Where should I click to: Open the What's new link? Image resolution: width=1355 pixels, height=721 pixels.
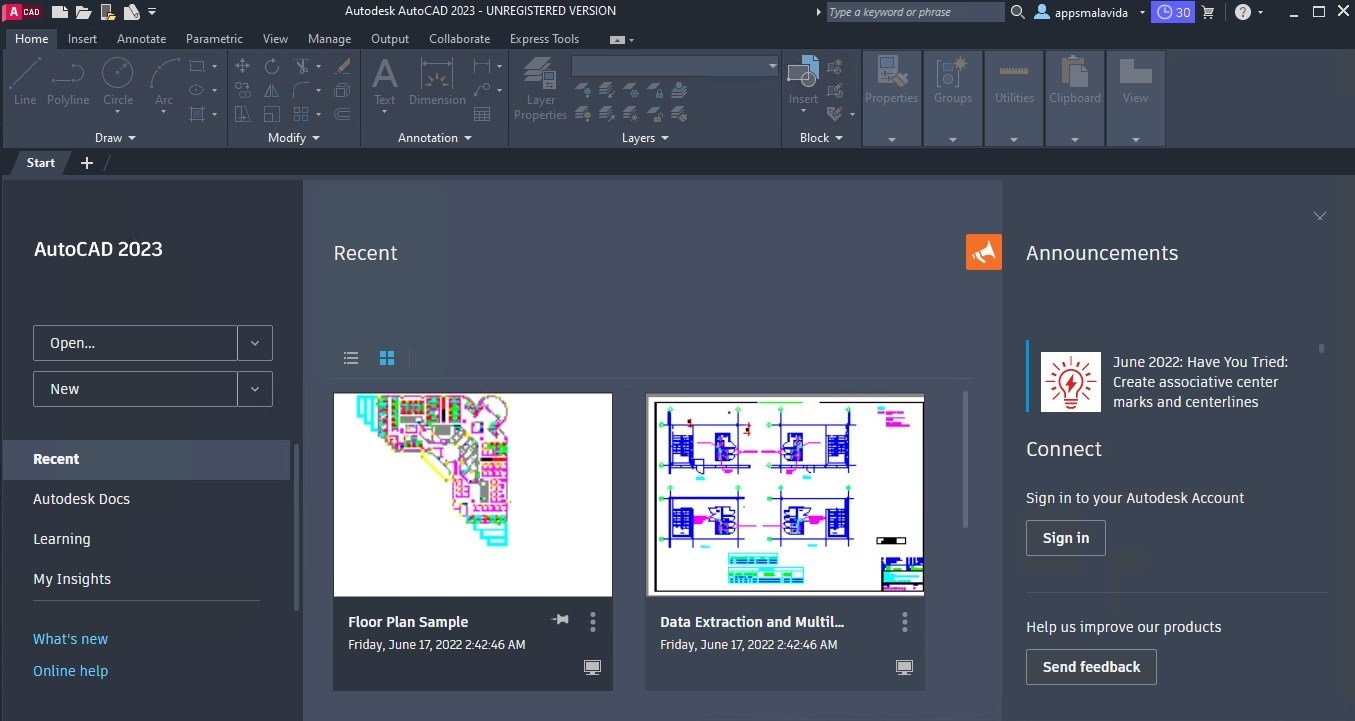coord(70,639)
